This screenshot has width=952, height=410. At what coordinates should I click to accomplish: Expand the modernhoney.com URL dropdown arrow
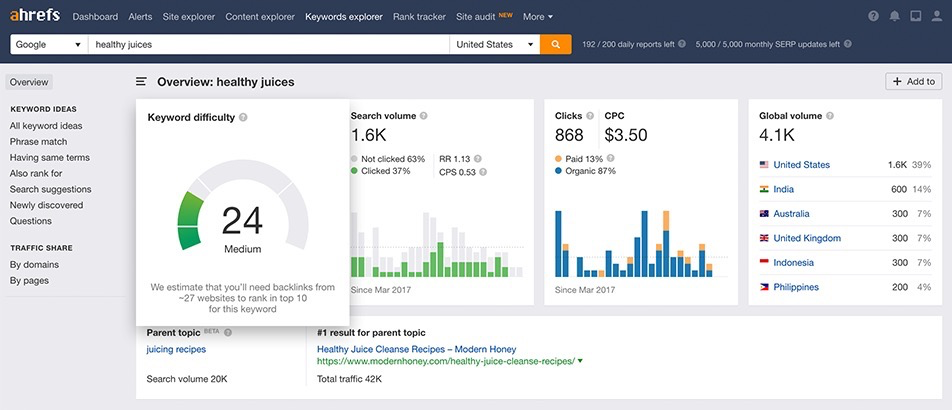point(580,361)
